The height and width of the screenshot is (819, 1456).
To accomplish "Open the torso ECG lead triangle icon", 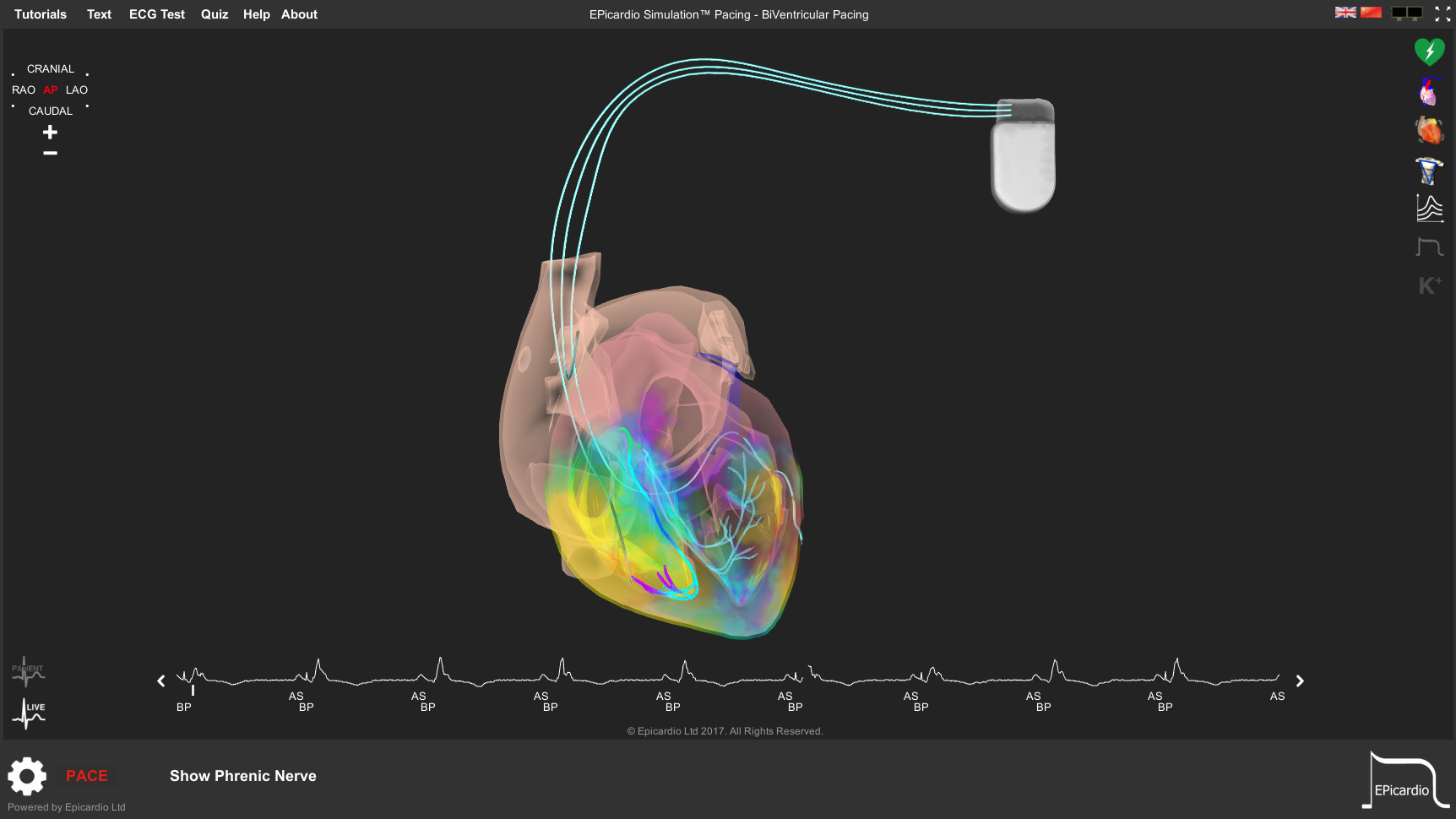I will coord(1429,171).
